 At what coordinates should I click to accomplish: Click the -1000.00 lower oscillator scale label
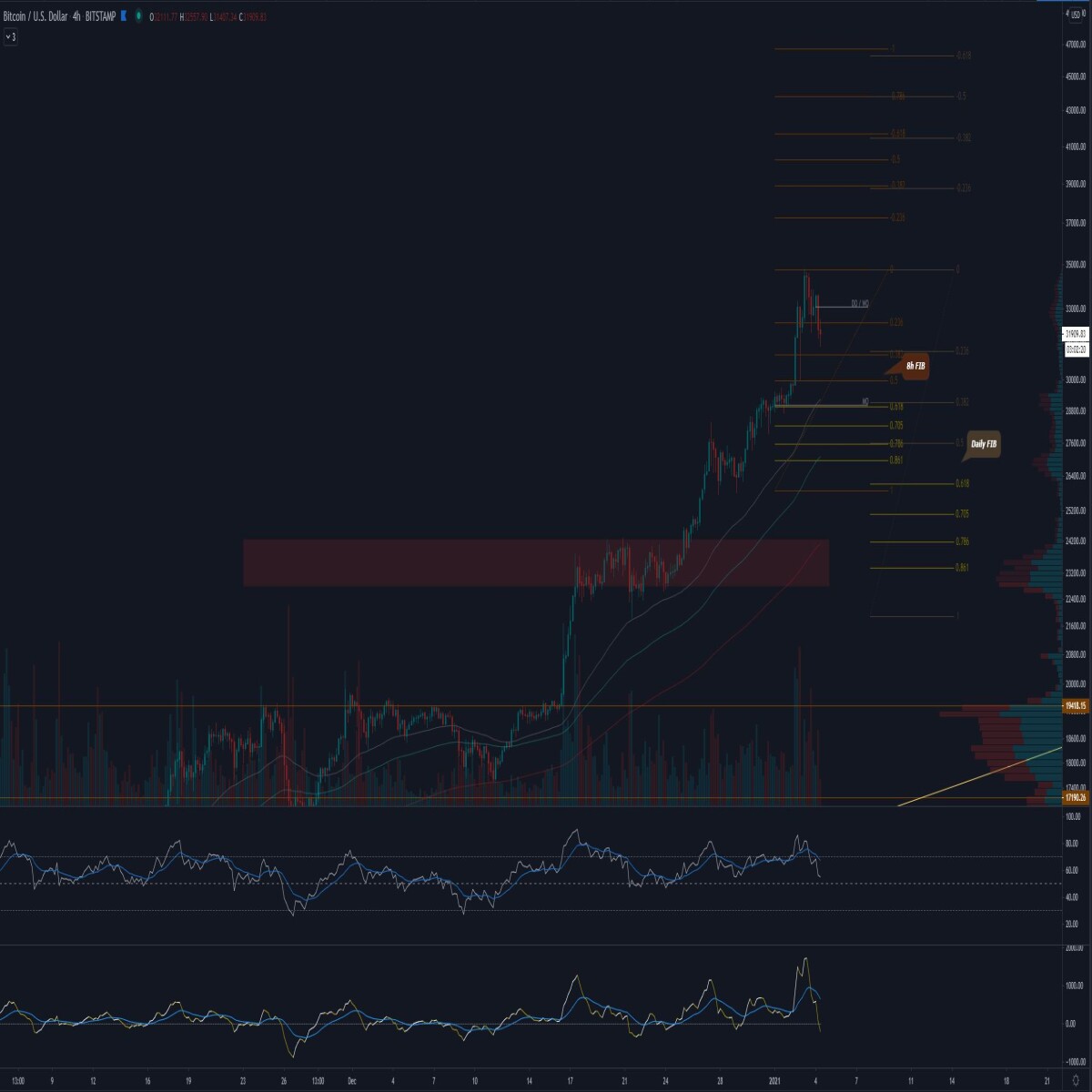click(1075, 1062)
